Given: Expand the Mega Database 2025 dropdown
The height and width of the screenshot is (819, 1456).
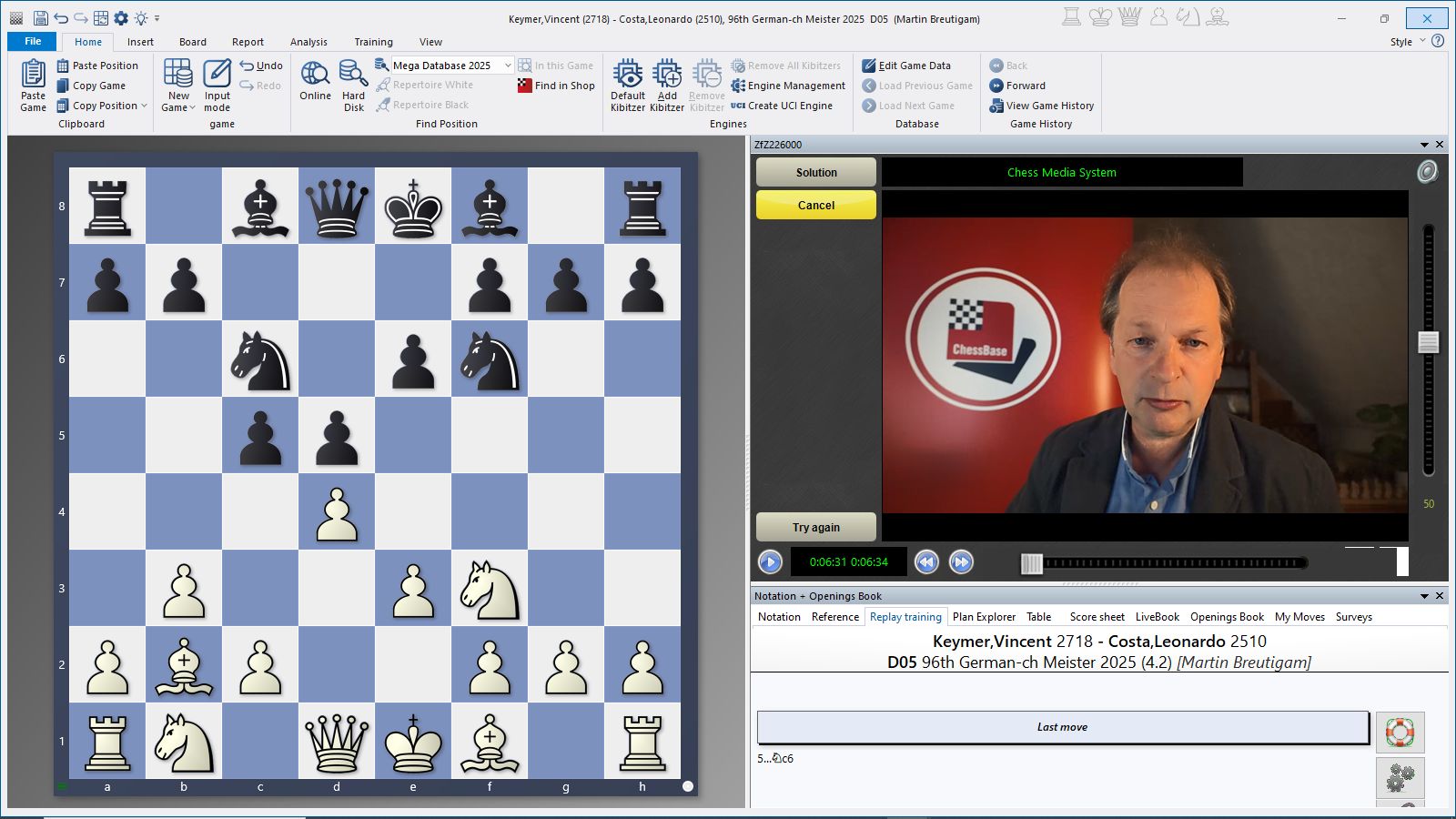Looking at the screenshot, I should pyautogui.click(x=508, y=66).
